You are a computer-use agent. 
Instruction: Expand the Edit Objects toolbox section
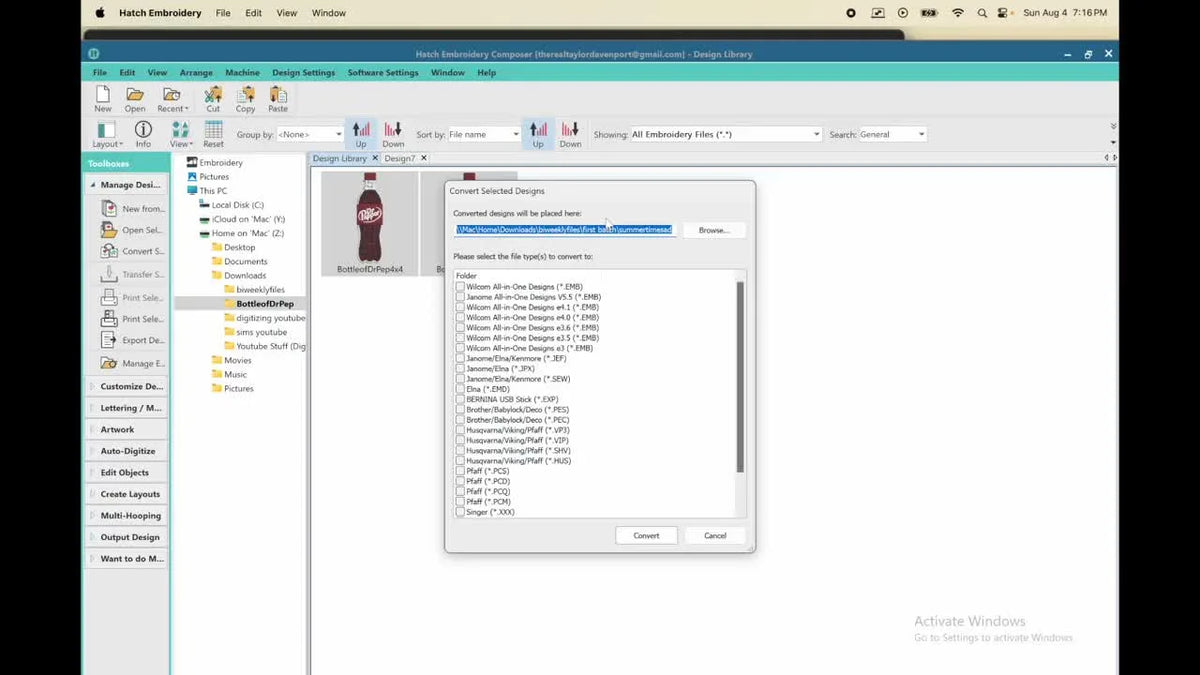127,472
